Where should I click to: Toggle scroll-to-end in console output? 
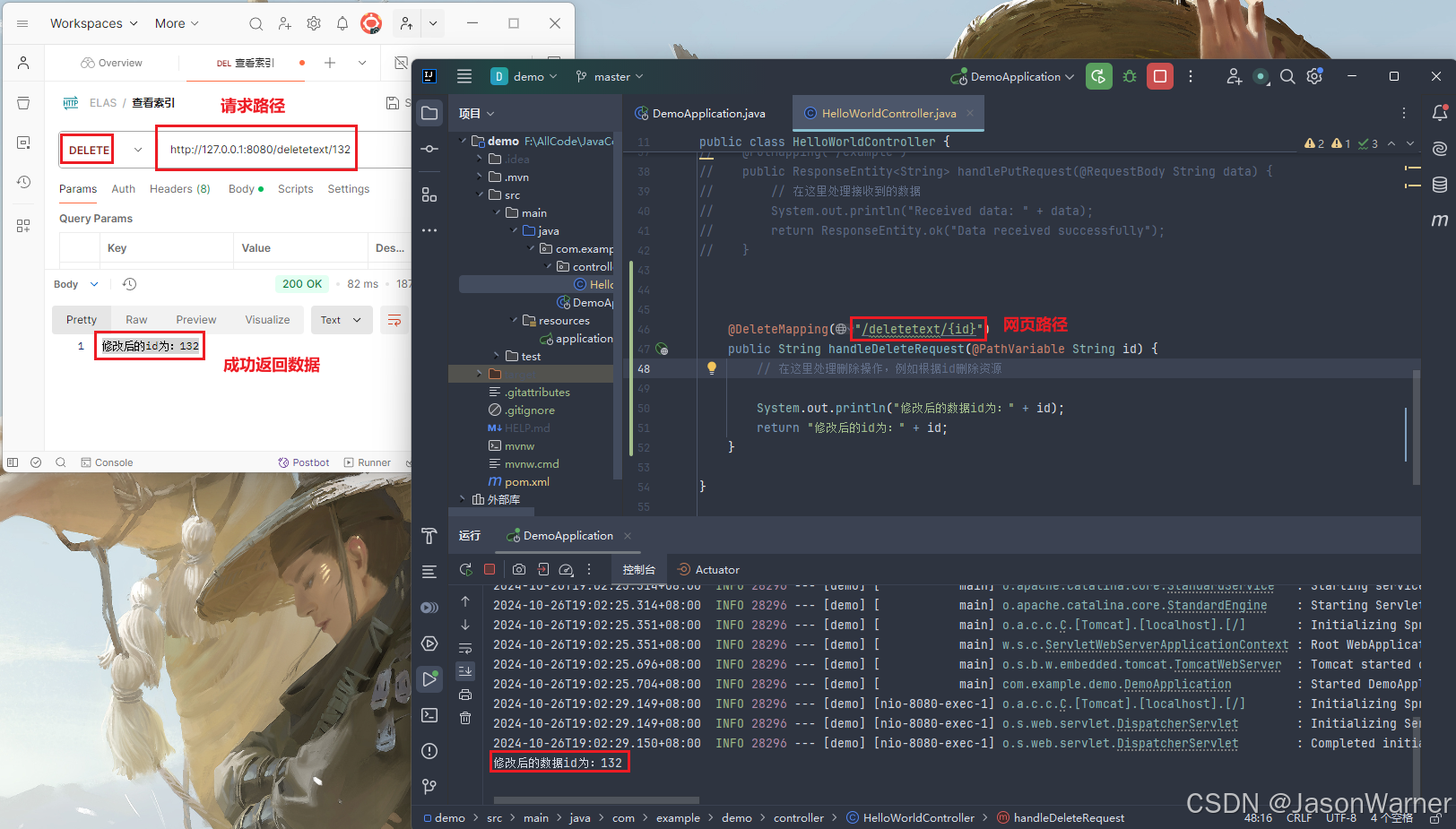point(464,670)
